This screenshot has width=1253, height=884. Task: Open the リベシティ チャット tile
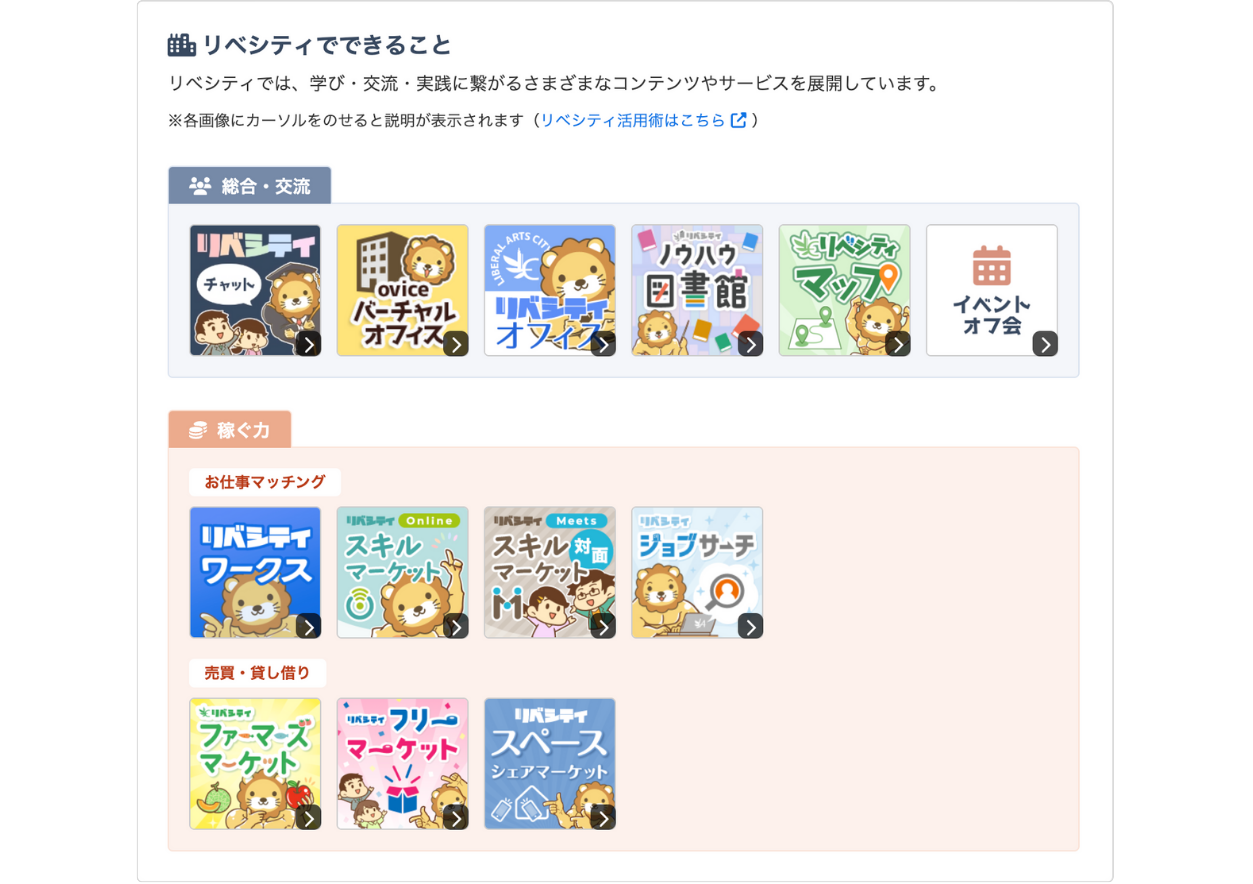[255, 290]
